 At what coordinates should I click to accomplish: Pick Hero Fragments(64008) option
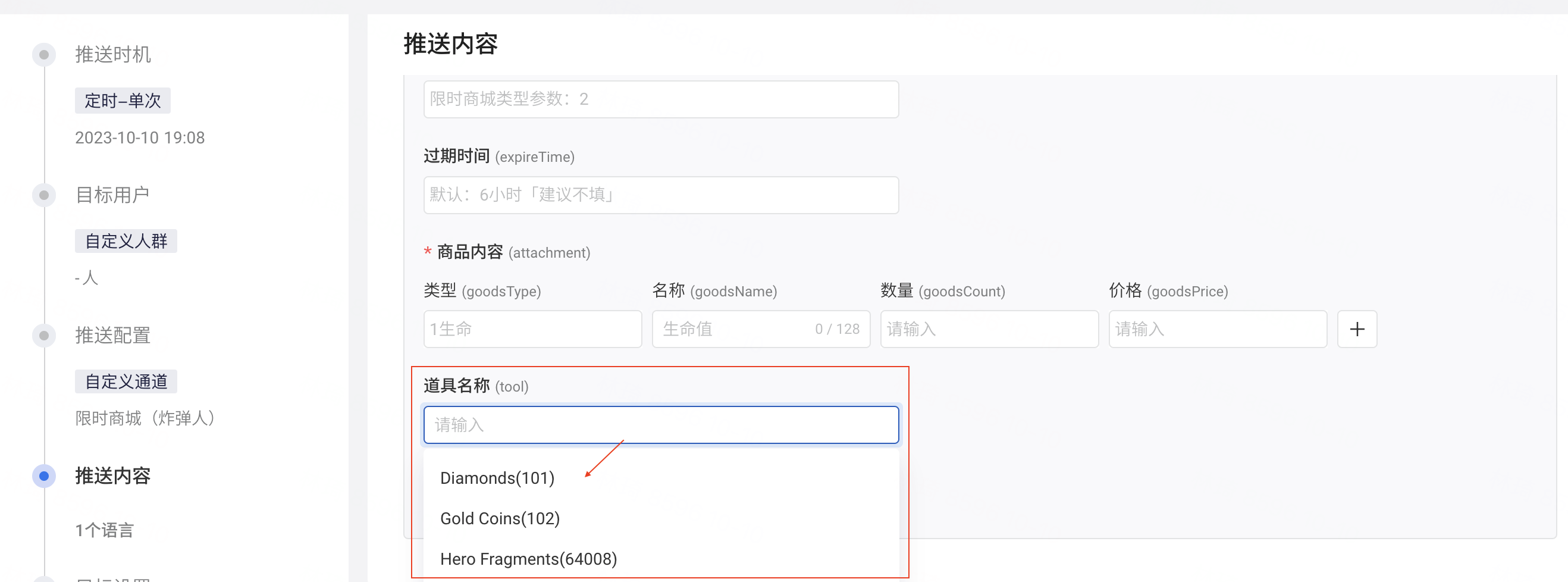coord(528,559)
